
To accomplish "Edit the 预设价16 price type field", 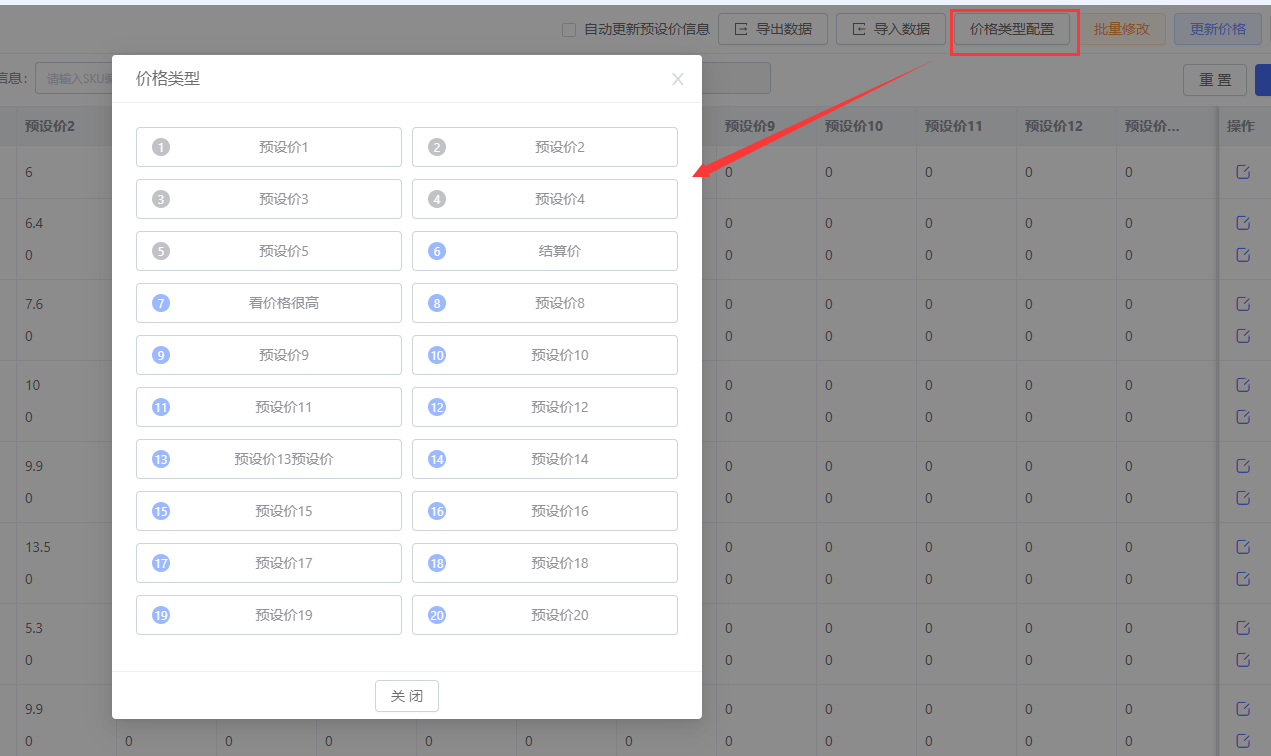I will coord(545,511).
